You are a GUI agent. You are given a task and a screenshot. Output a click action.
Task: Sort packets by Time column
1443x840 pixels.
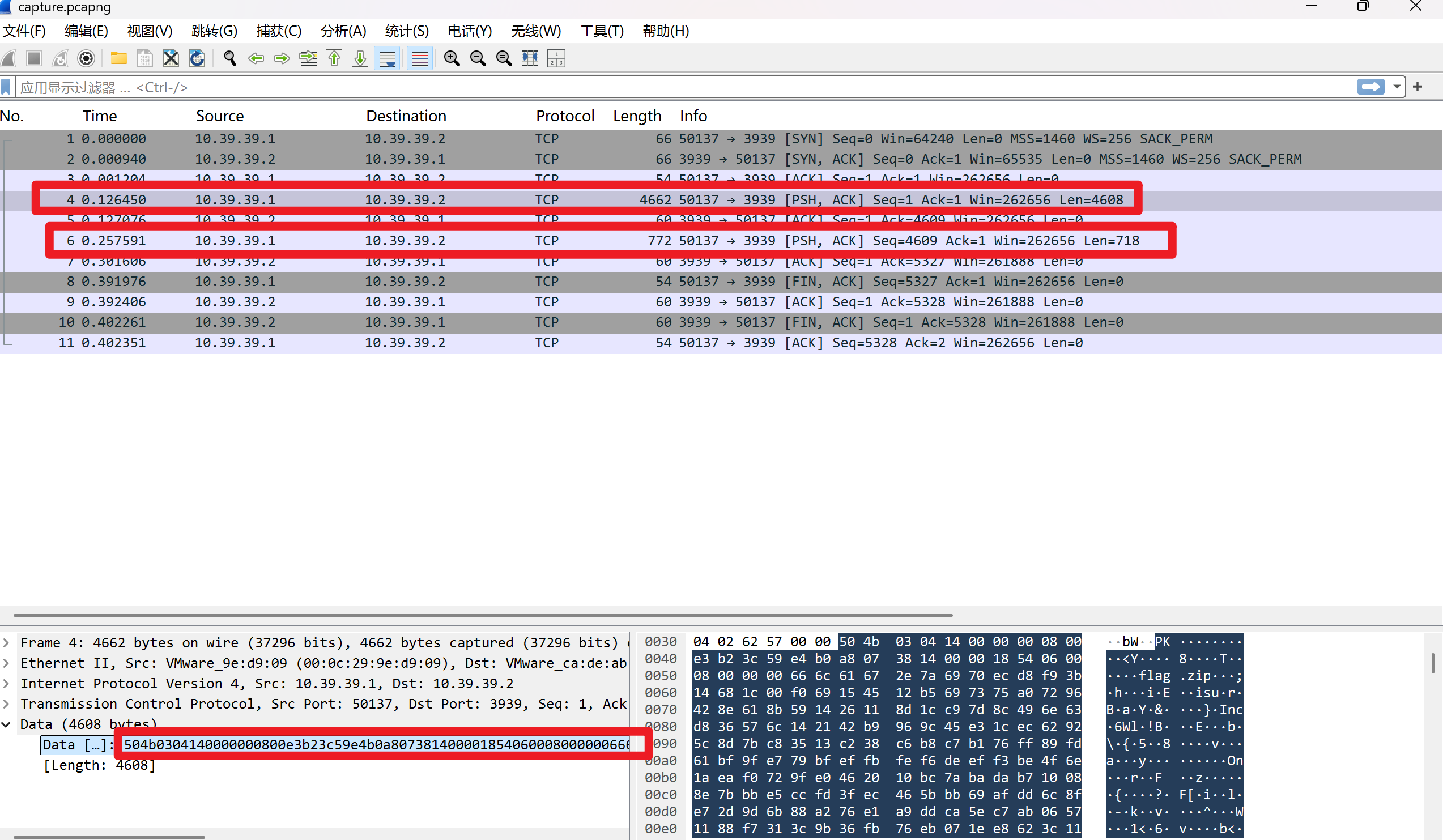(135, 116)
